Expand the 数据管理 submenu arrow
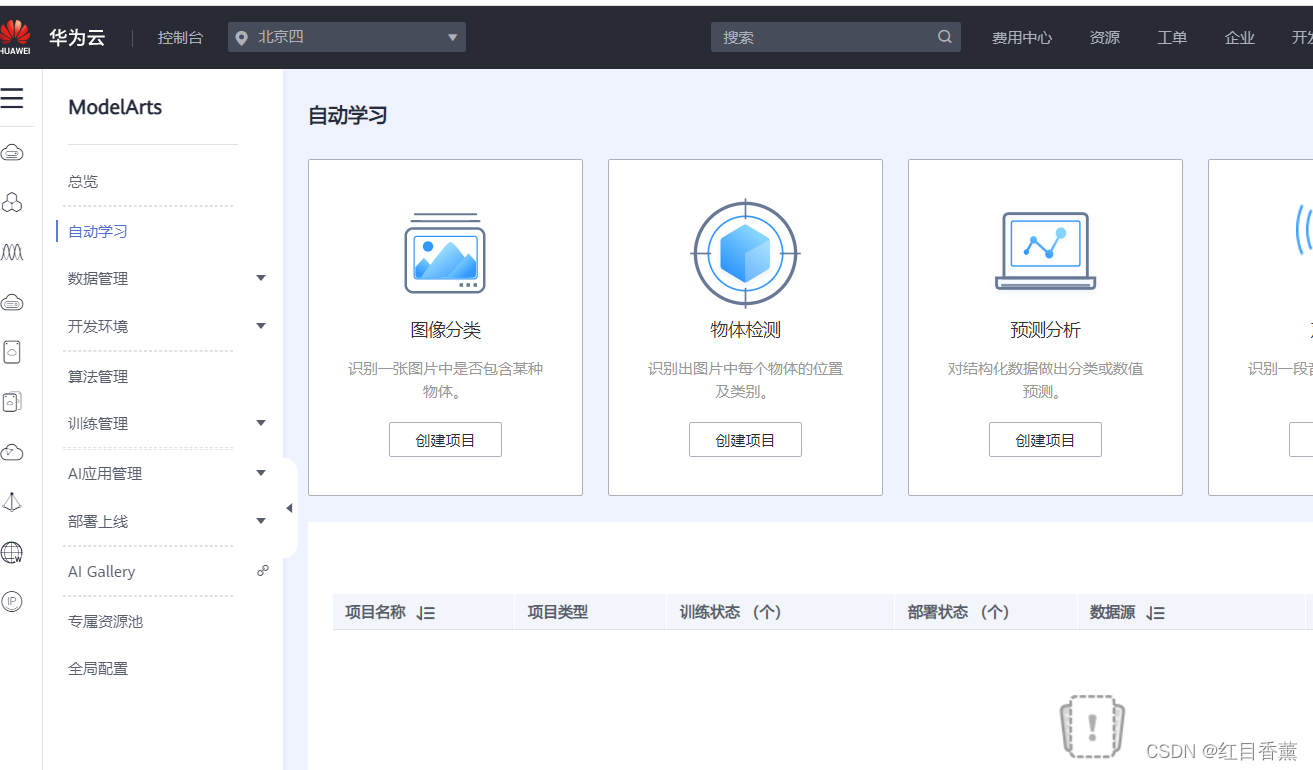1313x770 pixels. (261, 278)
